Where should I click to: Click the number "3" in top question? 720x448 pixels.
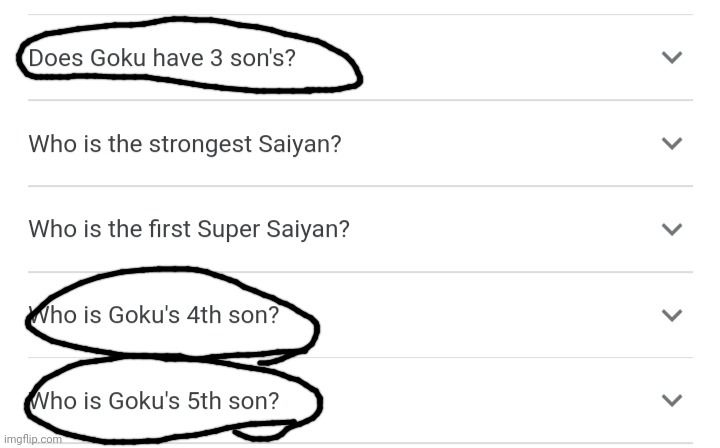216,58
